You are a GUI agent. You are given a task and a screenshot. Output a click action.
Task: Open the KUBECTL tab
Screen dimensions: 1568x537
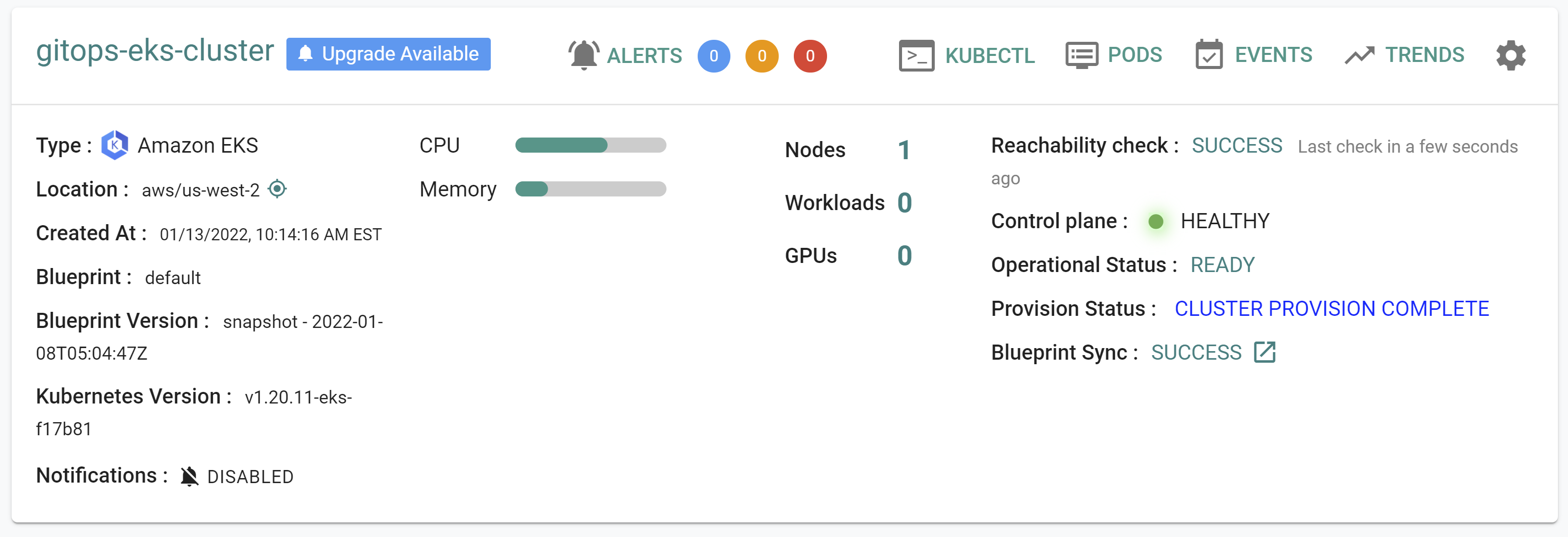click(x=990, y=55)
